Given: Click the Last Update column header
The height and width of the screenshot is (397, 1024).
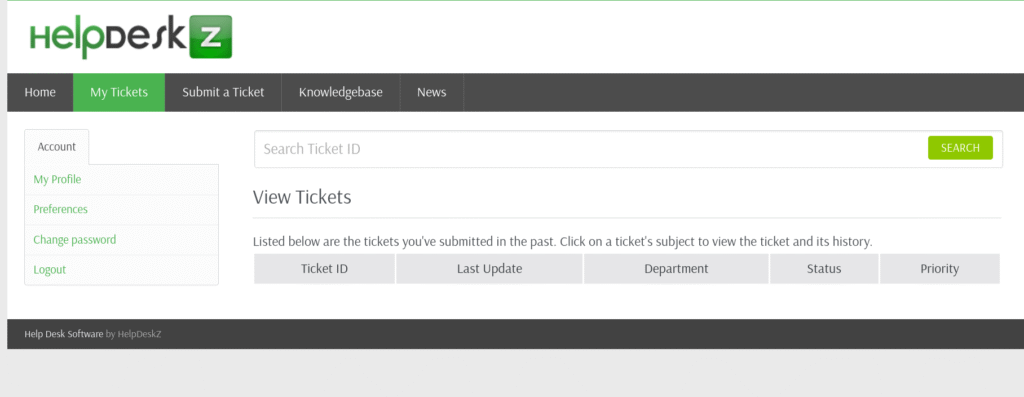Looking at the screenshot, I should 489,268.
